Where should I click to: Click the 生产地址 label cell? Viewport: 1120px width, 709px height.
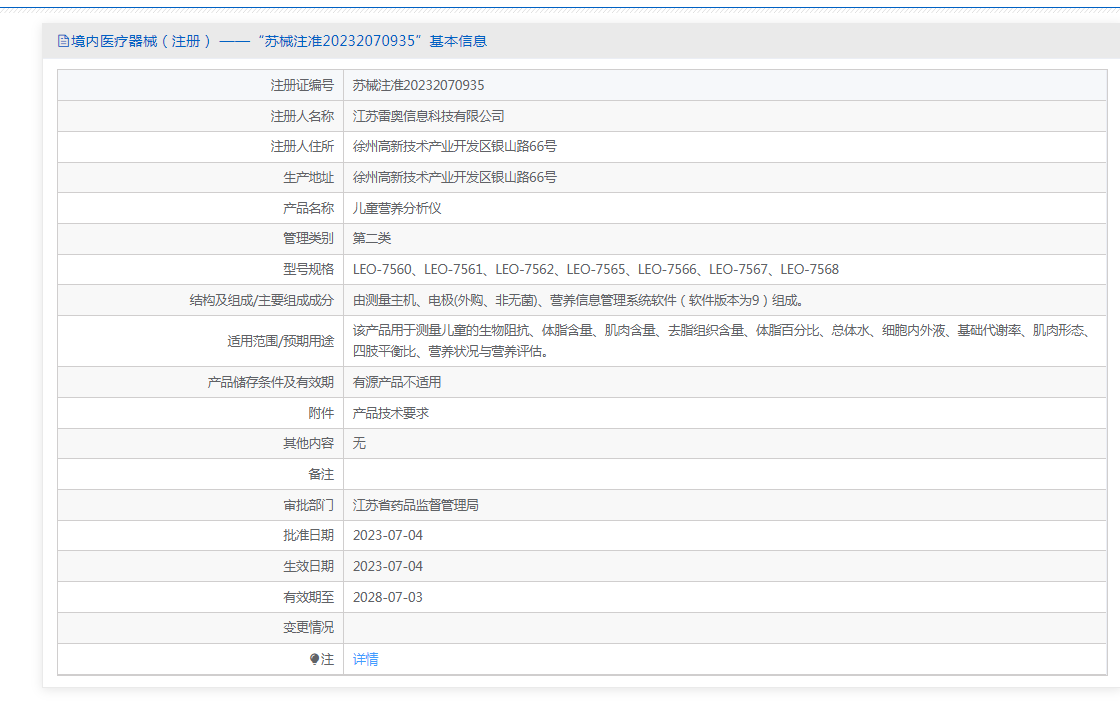pyautogui.click(x=201, y=177)
